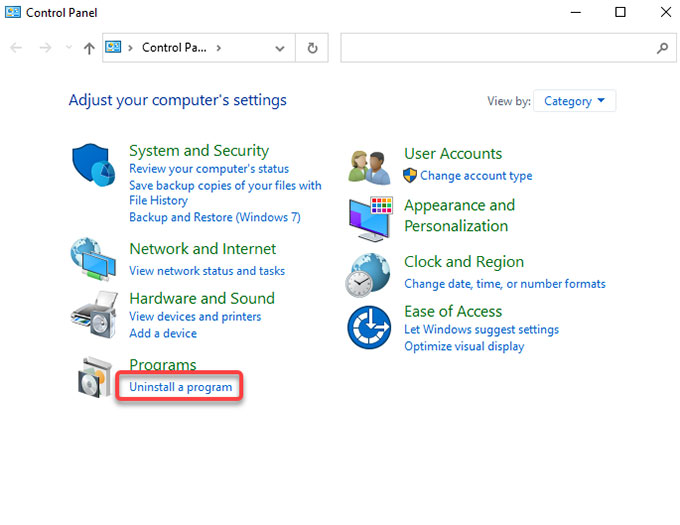Open the Appearance and Personalization monitor icon
Screen dimensions: 680x525
[371, 218]
